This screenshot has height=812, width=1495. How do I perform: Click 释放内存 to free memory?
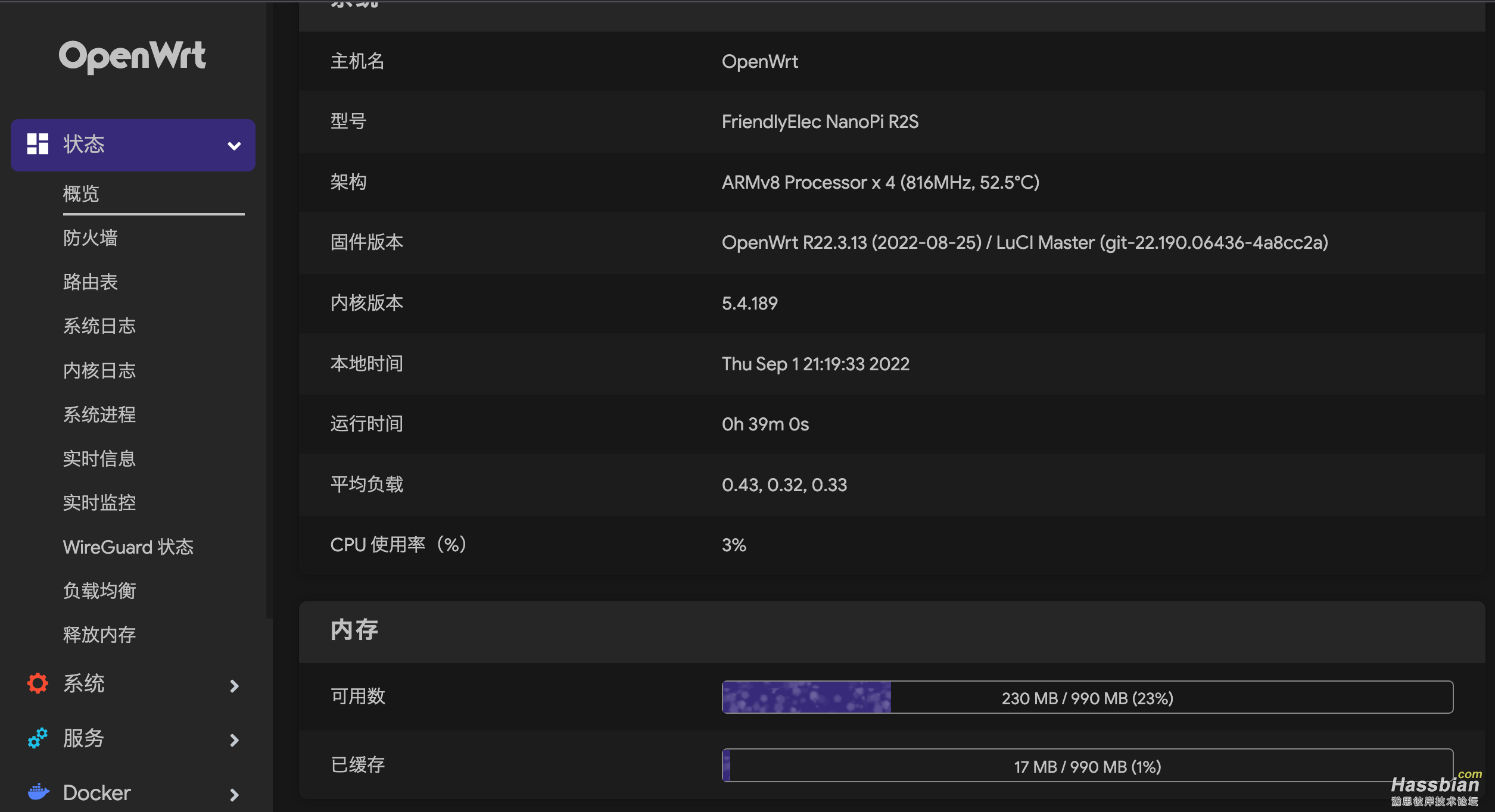pos(99,634)
